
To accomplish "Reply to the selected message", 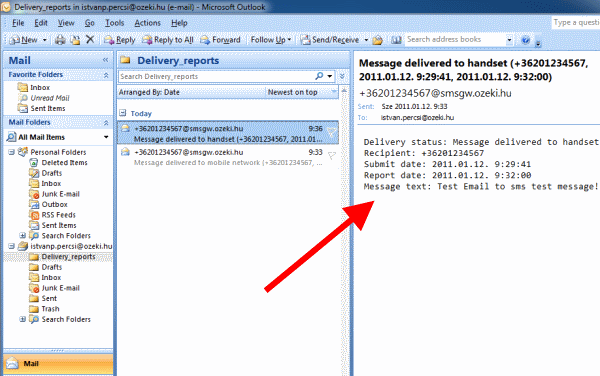I will (119, 40).
